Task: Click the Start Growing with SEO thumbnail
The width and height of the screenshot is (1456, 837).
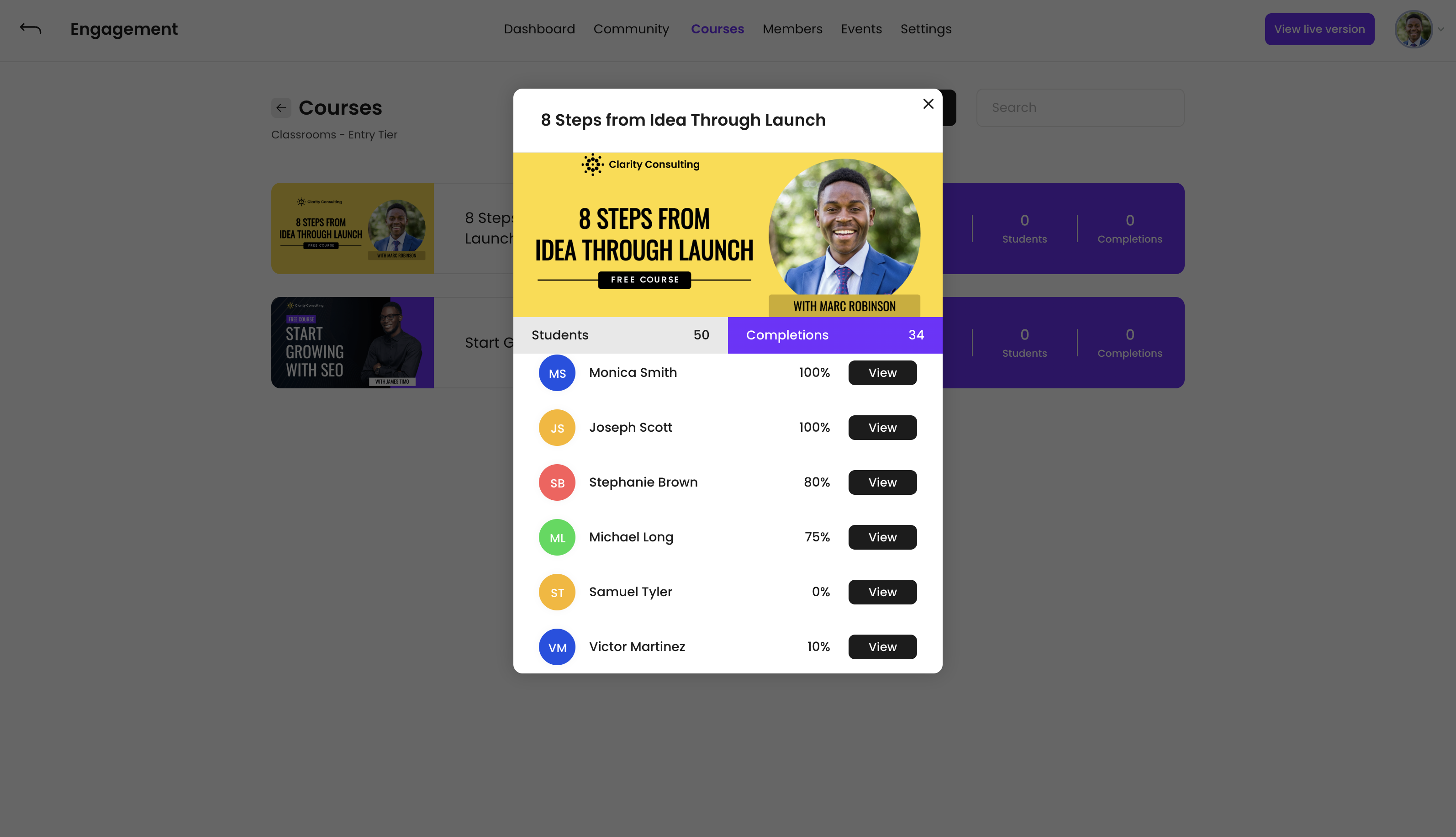Action: click(x=352, y=343)
